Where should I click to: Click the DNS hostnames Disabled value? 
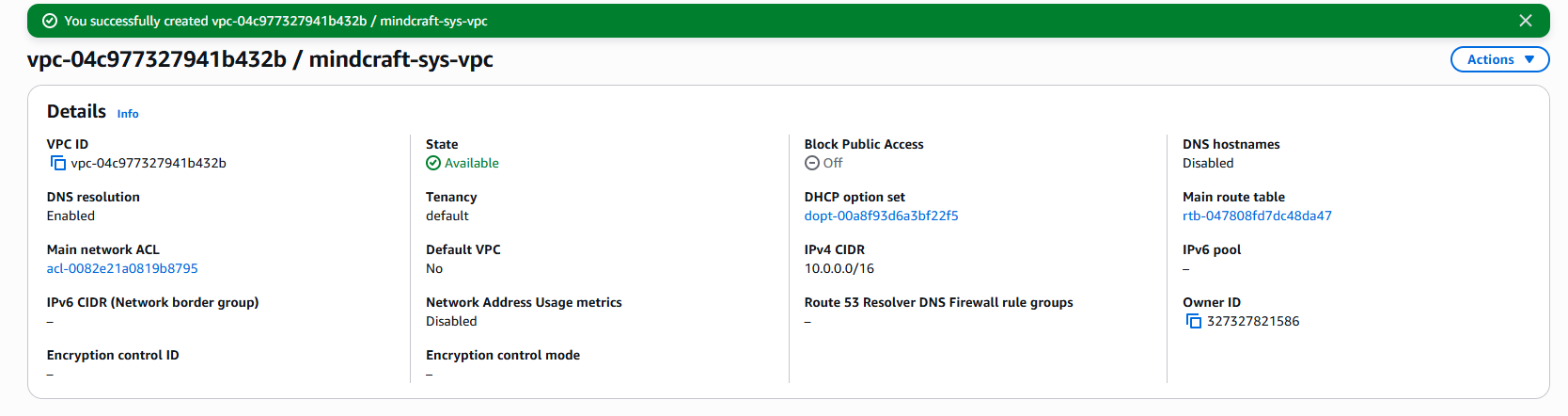tap(1208, 164)
